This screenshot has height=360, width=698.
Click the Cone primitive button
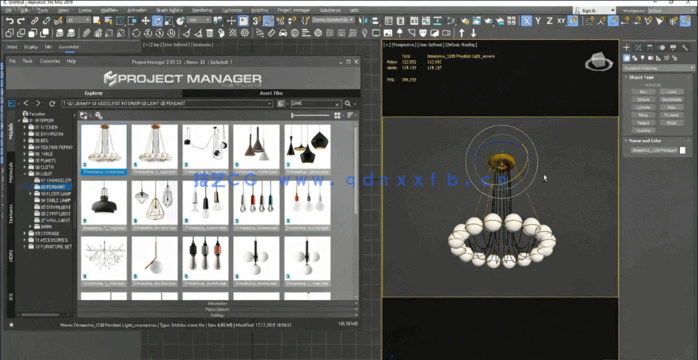click(x=671, y=92)
